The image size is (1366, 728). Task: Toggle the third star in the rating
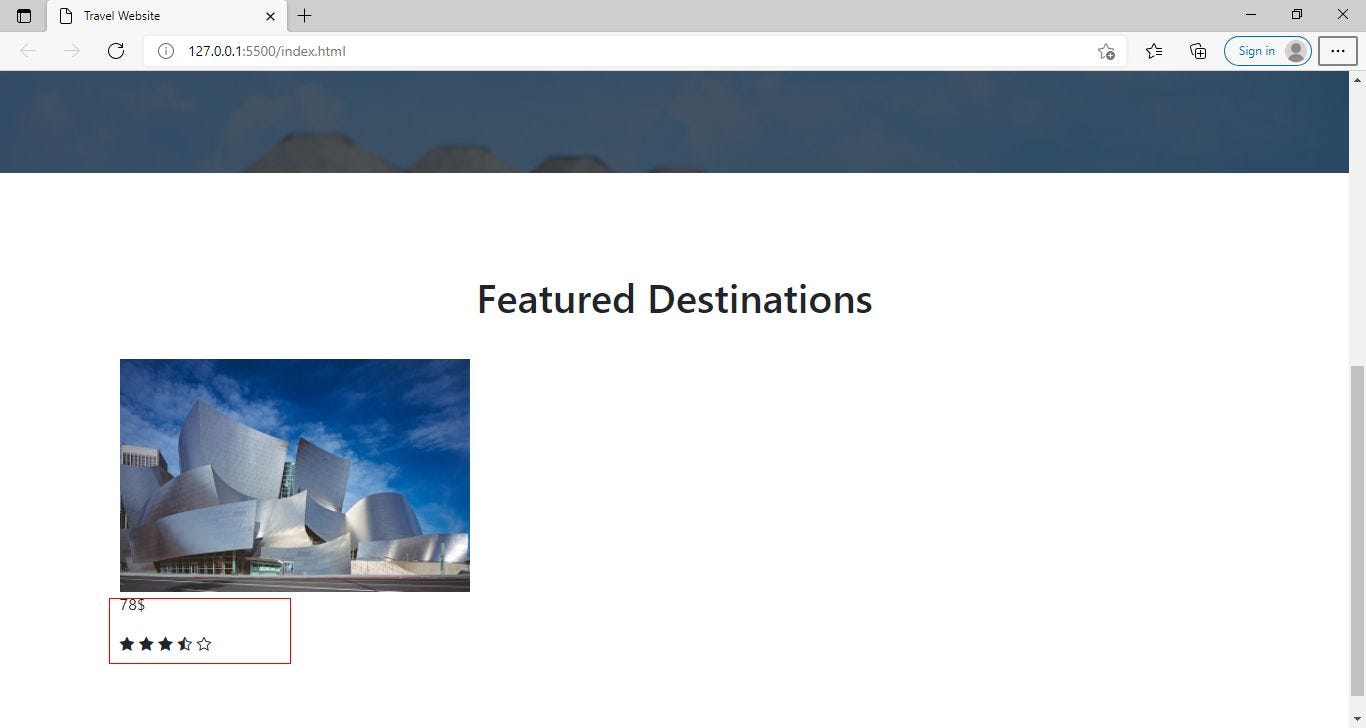pyautogui.click(x=166, y=643)
